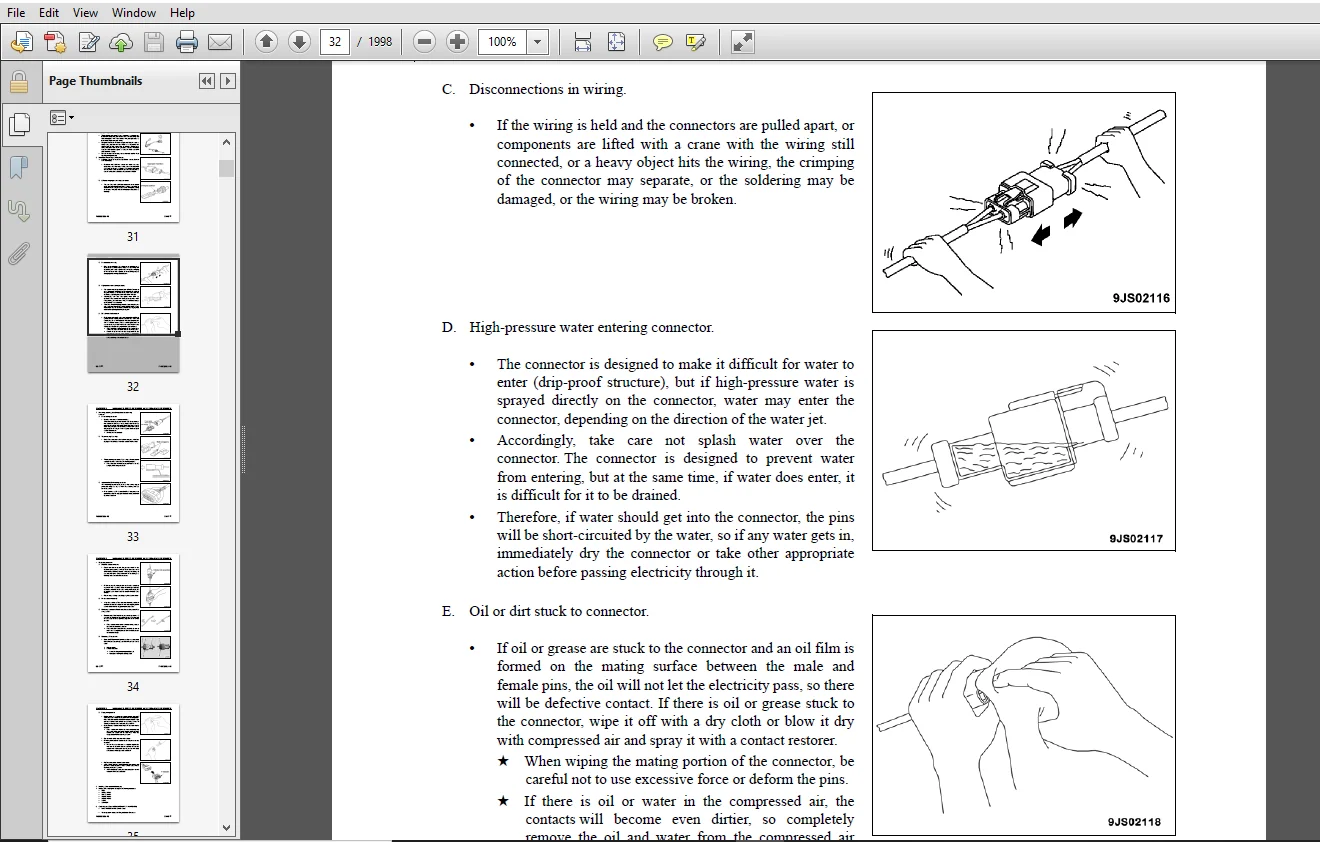The image size is (1320, 842).
Task: Click the zoom out minus button
Action: click(424, 42)
